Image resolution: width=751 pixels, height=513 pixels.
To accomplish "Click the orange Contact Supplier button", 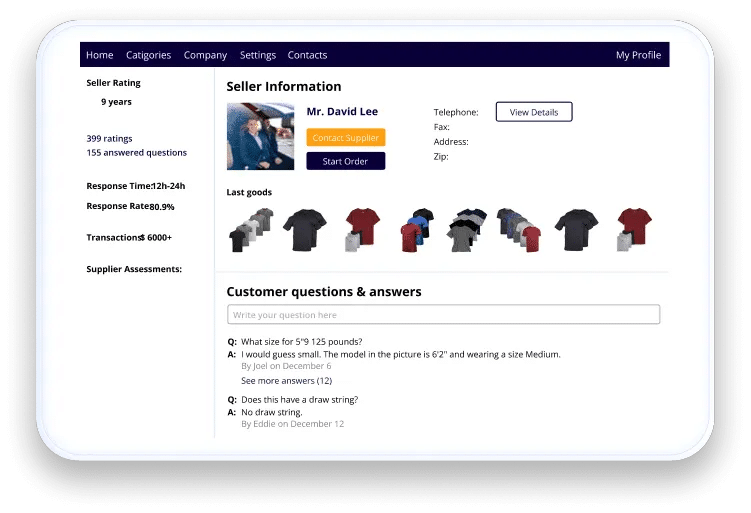I will 345,138.
